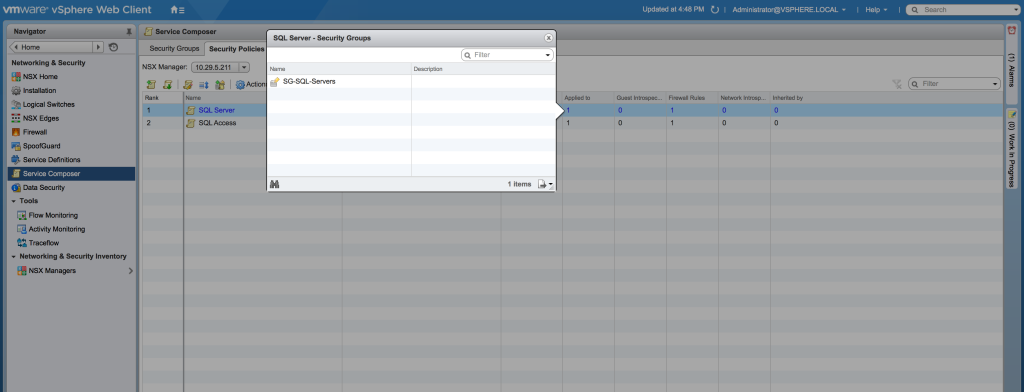Open NSX Managers inventory
The image size is (1024, 392).
pos(52,270)
